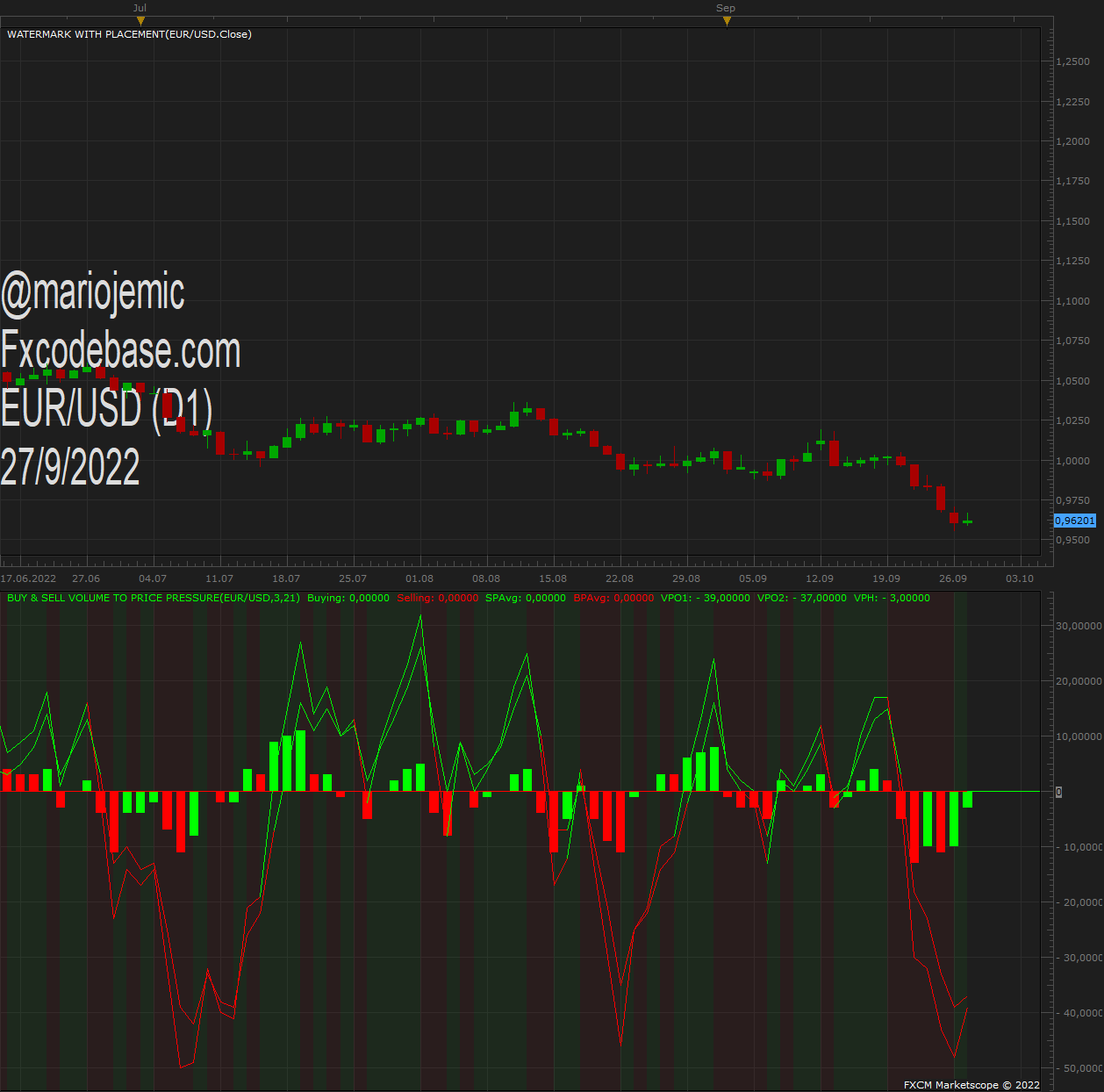The height and width of the screenshot is (1092, 1104).
Task: Click the 1,2500 price axis label
Action: 1073,61
